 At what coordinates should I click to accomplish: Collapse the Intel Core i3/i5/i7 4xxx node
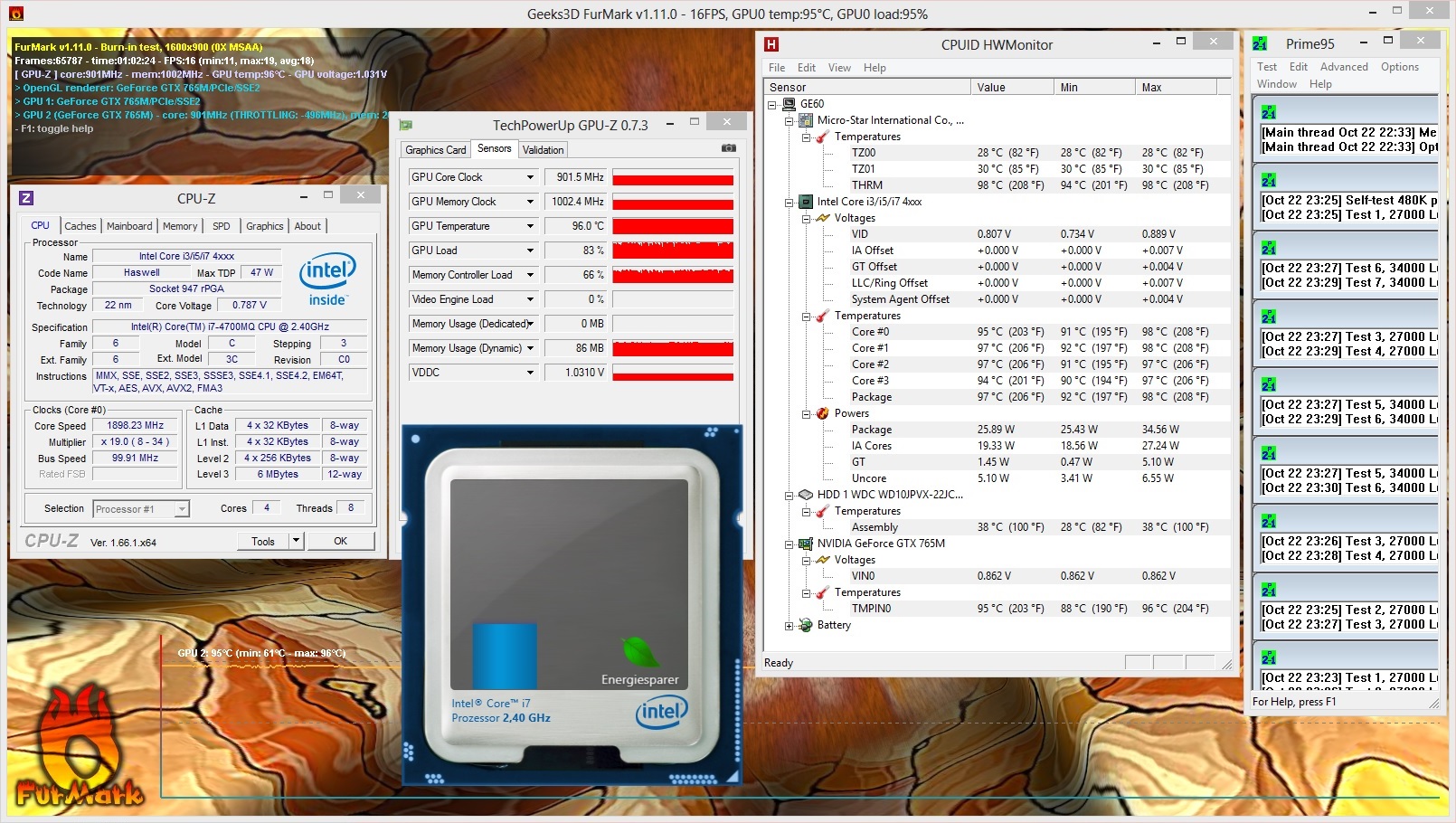(x=789, y=202)
